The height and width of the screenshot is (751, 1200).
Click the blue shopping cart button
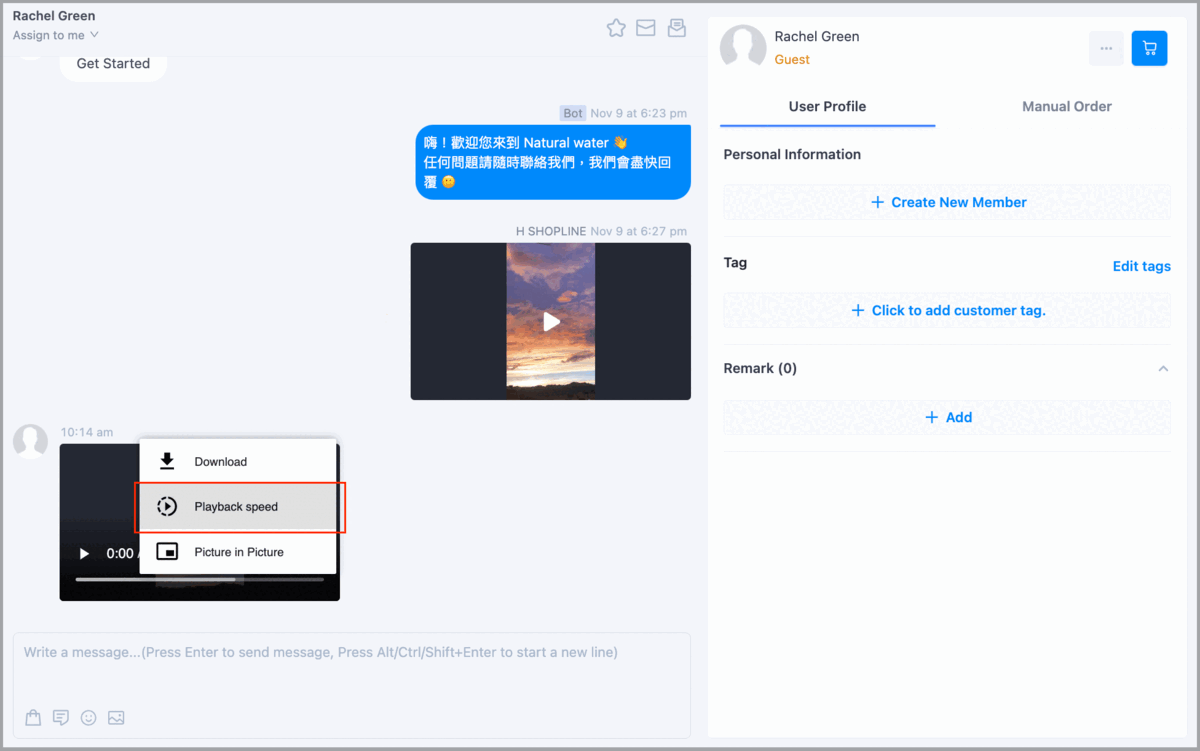[x=1149, y=48]
